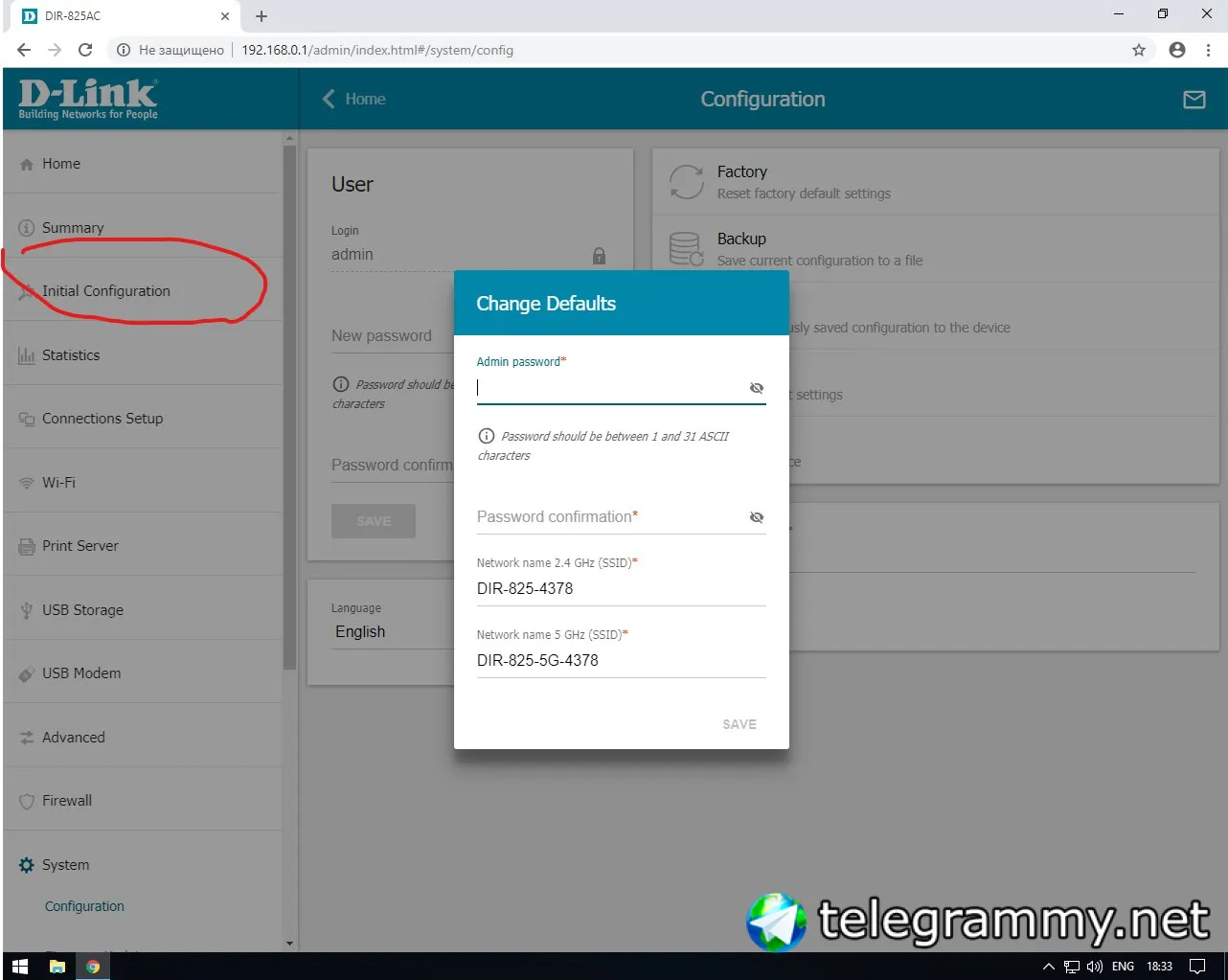Click the Backup database icon
The image size is (1228, 980).
click(x=686, y=249)
